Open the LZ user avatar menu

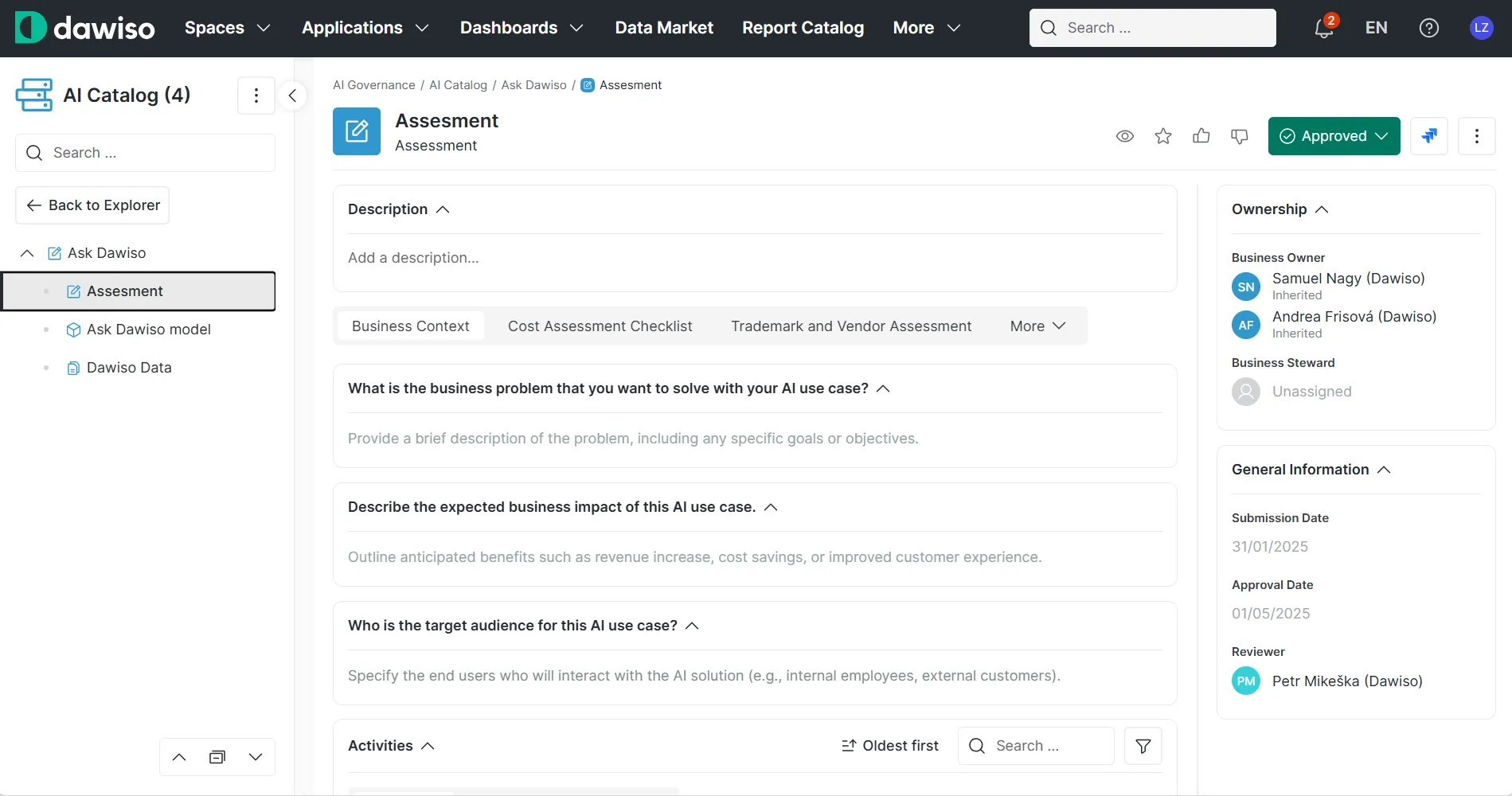point(1481,28)
